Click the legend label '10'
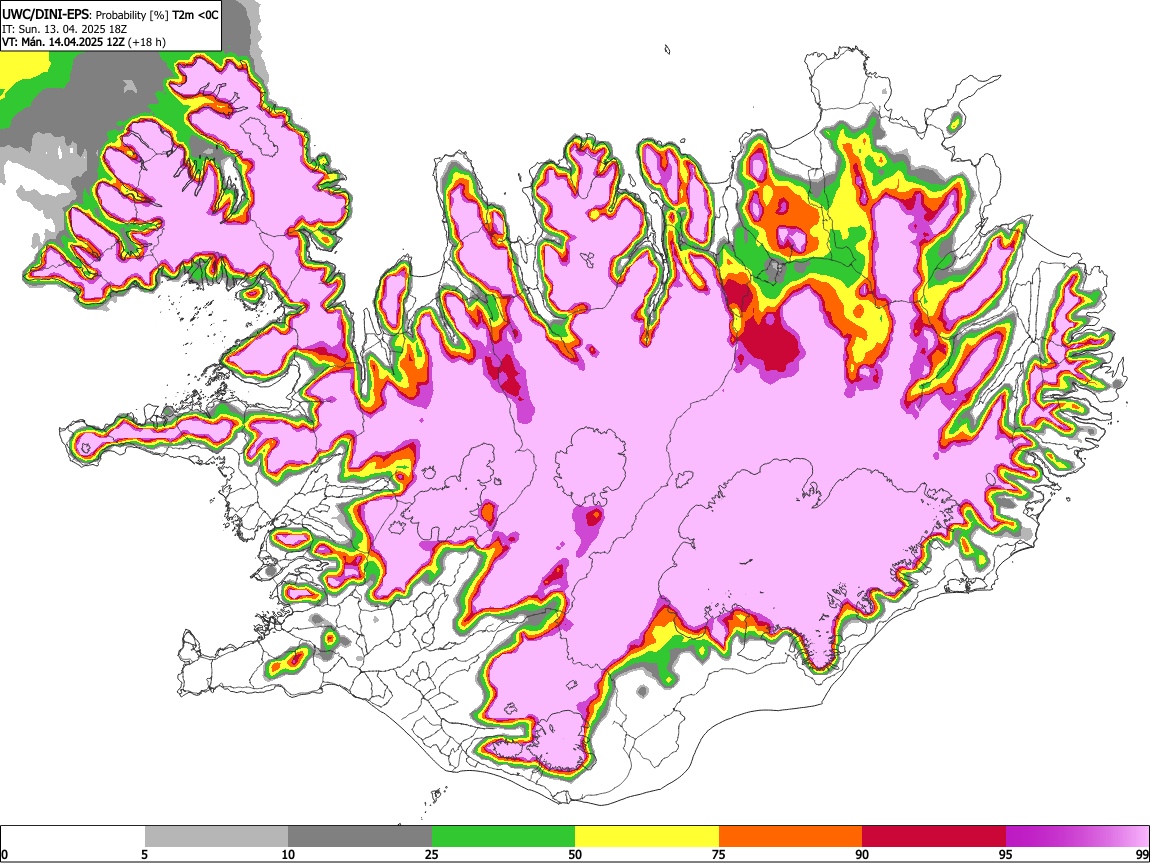The height and width of the screenshot is (863, 1150). [x=288, y=855]
